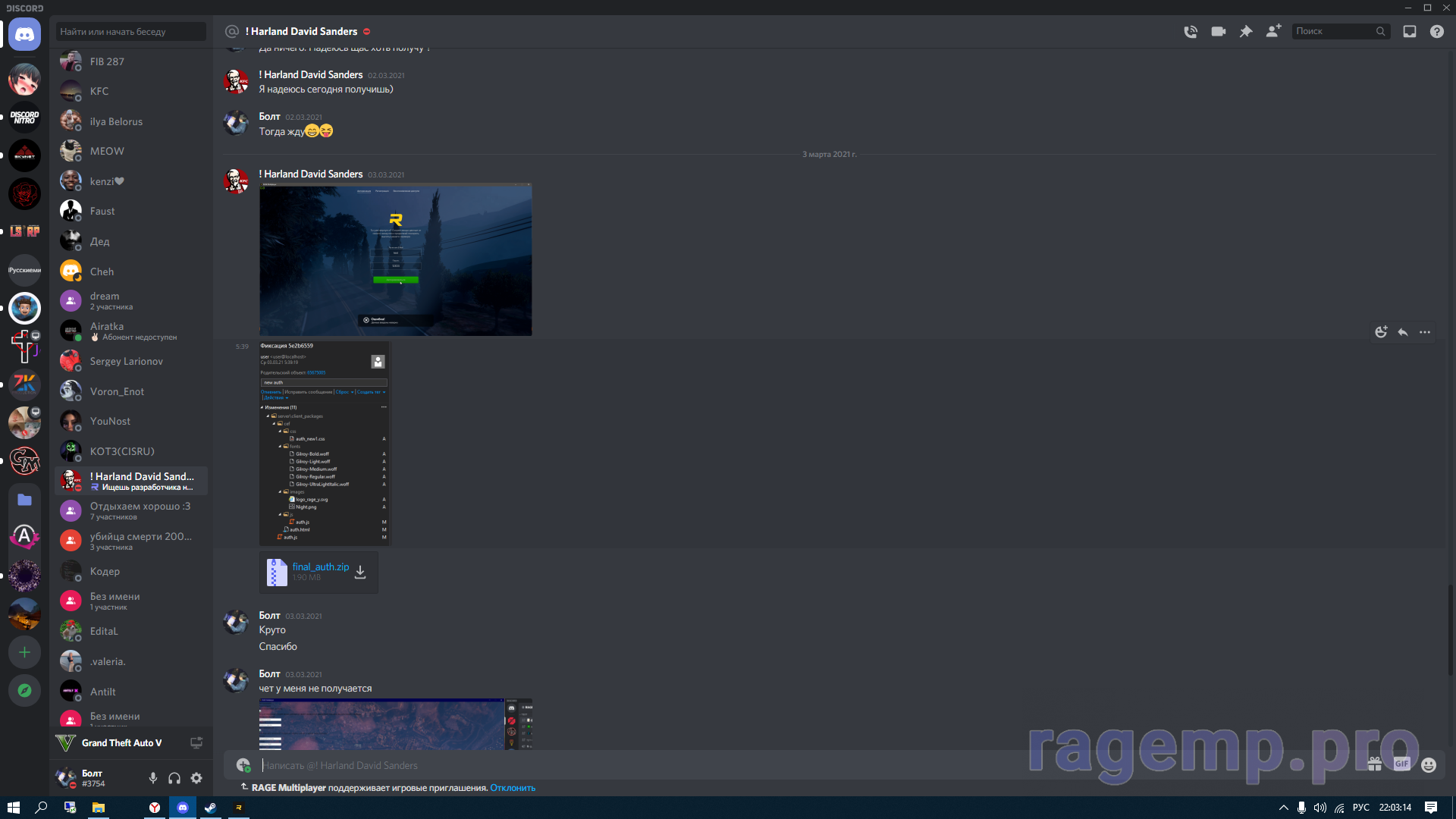Open the FIB 287 conversation
The image size is (1456, 819).
pyautogui.click(x=131, y=61)
